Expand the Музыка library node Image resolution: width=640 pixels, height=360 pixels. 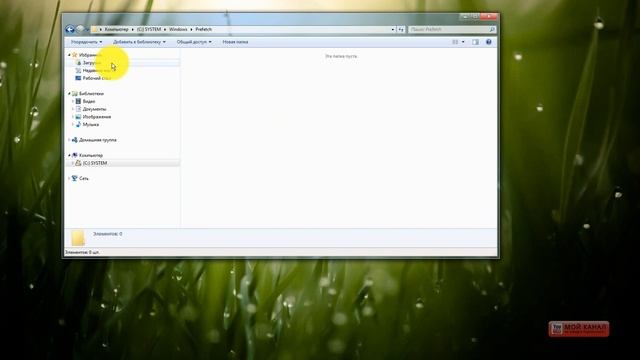(73, 124)
